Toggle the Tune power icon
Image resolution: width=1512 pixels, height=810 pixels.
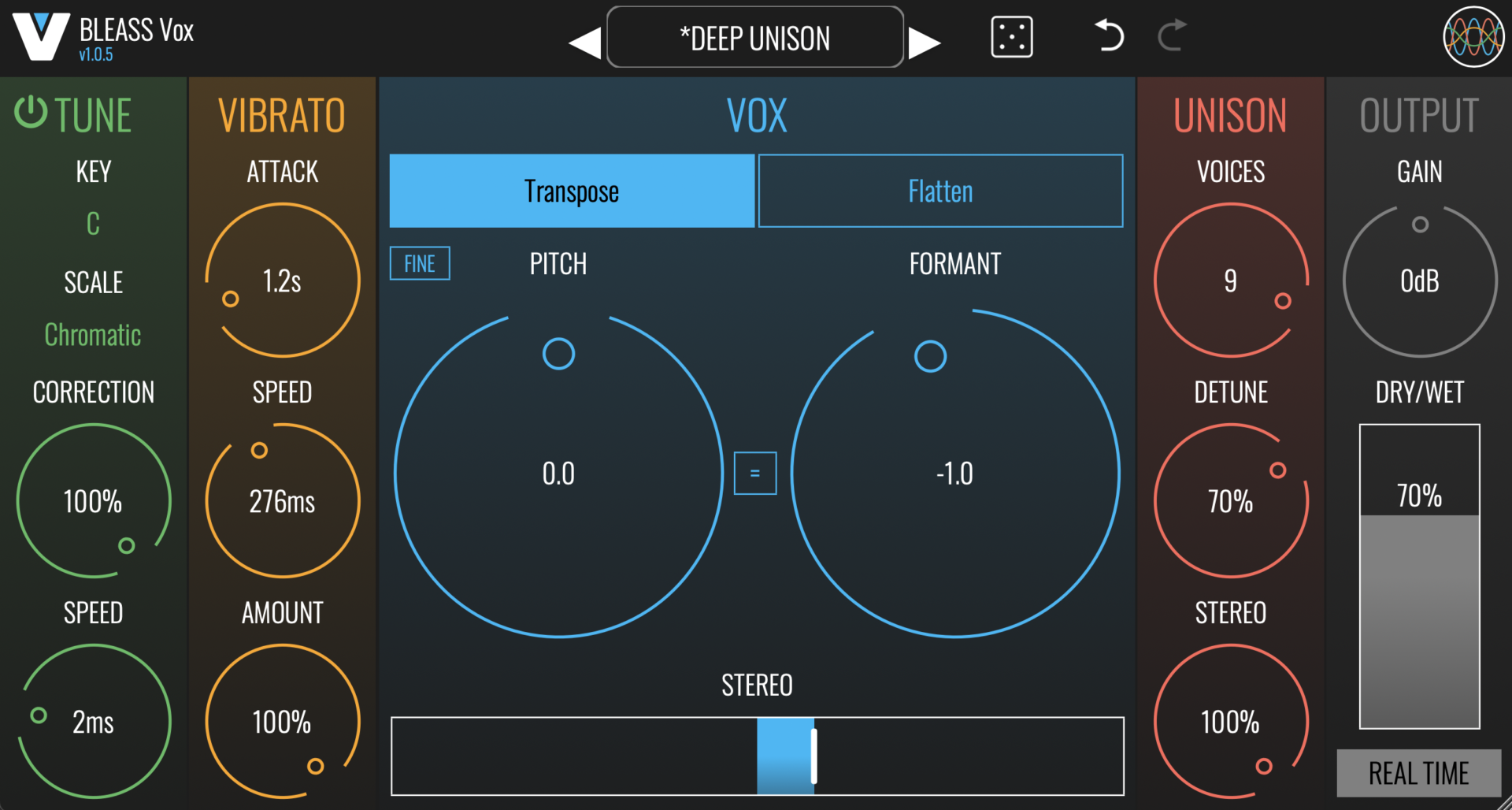(31, 113)
